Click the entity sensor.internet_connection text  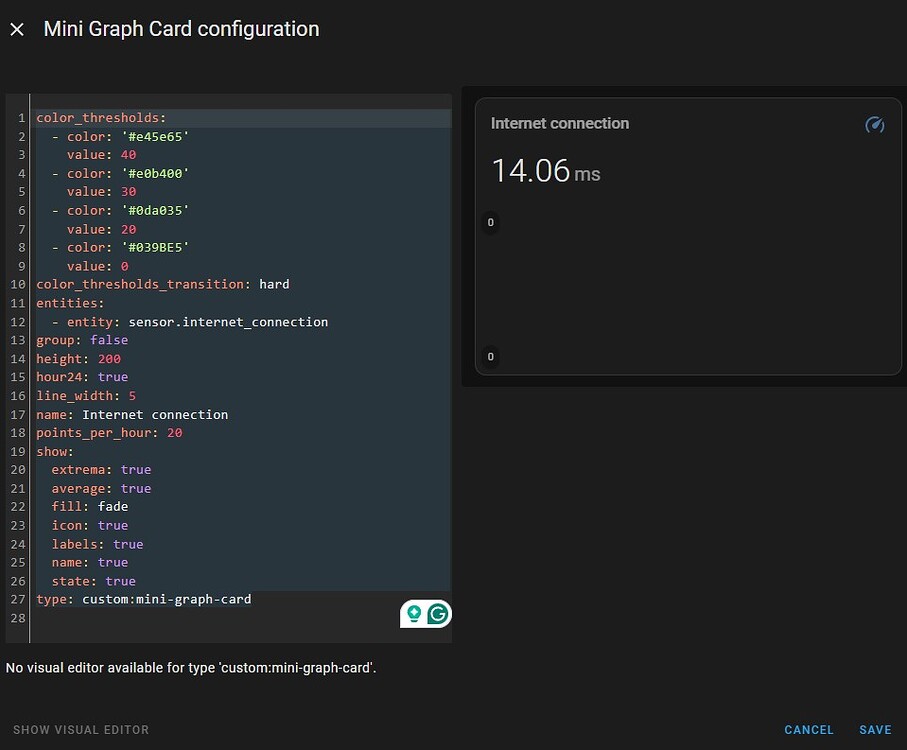pyautogui.click(x=244, y=322)
